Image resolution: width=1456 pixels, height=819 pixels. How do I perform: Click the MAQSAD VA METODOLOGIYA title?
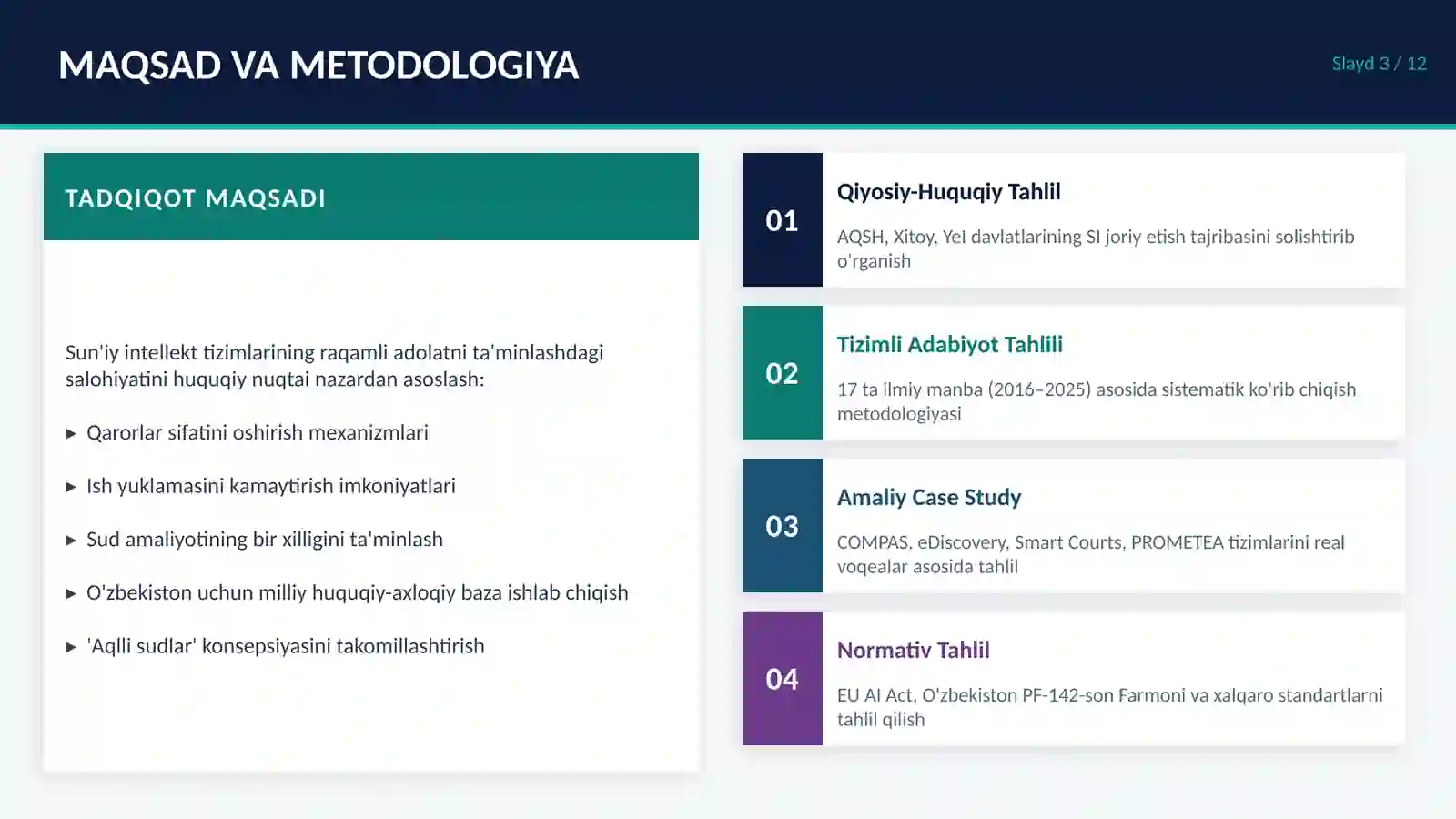pyautogui.click(x=318, y=66)
